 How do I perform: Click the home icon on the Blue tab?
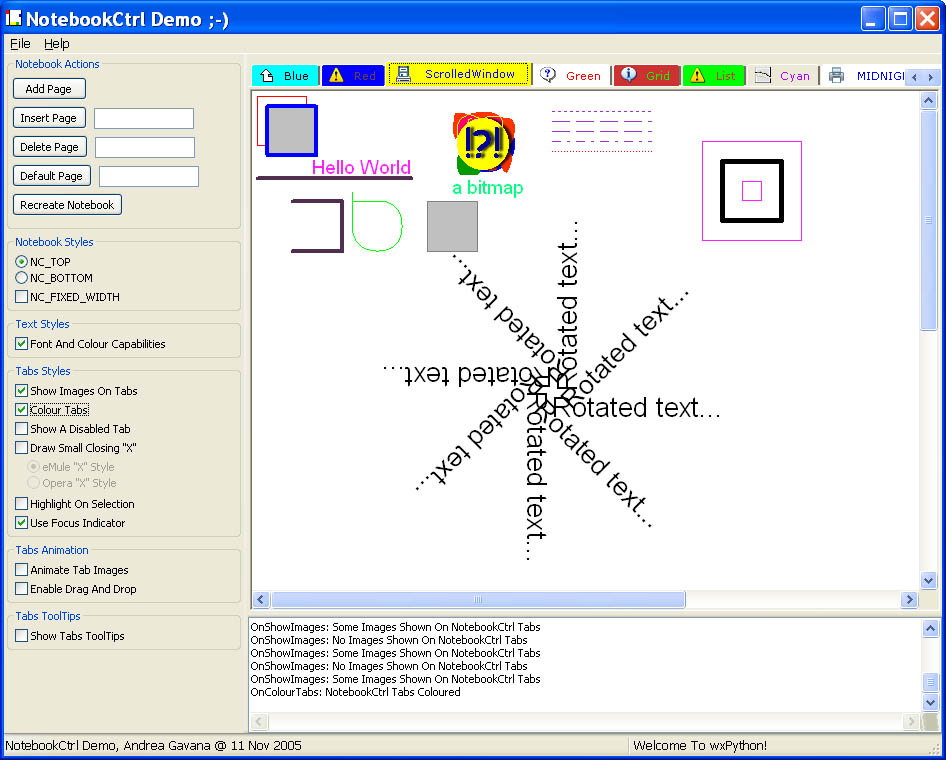click(x=267, y=76)
